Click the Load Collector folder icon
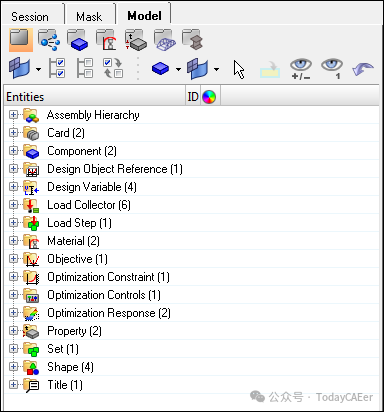Screen dimensions: 384x412 [31, 205]
